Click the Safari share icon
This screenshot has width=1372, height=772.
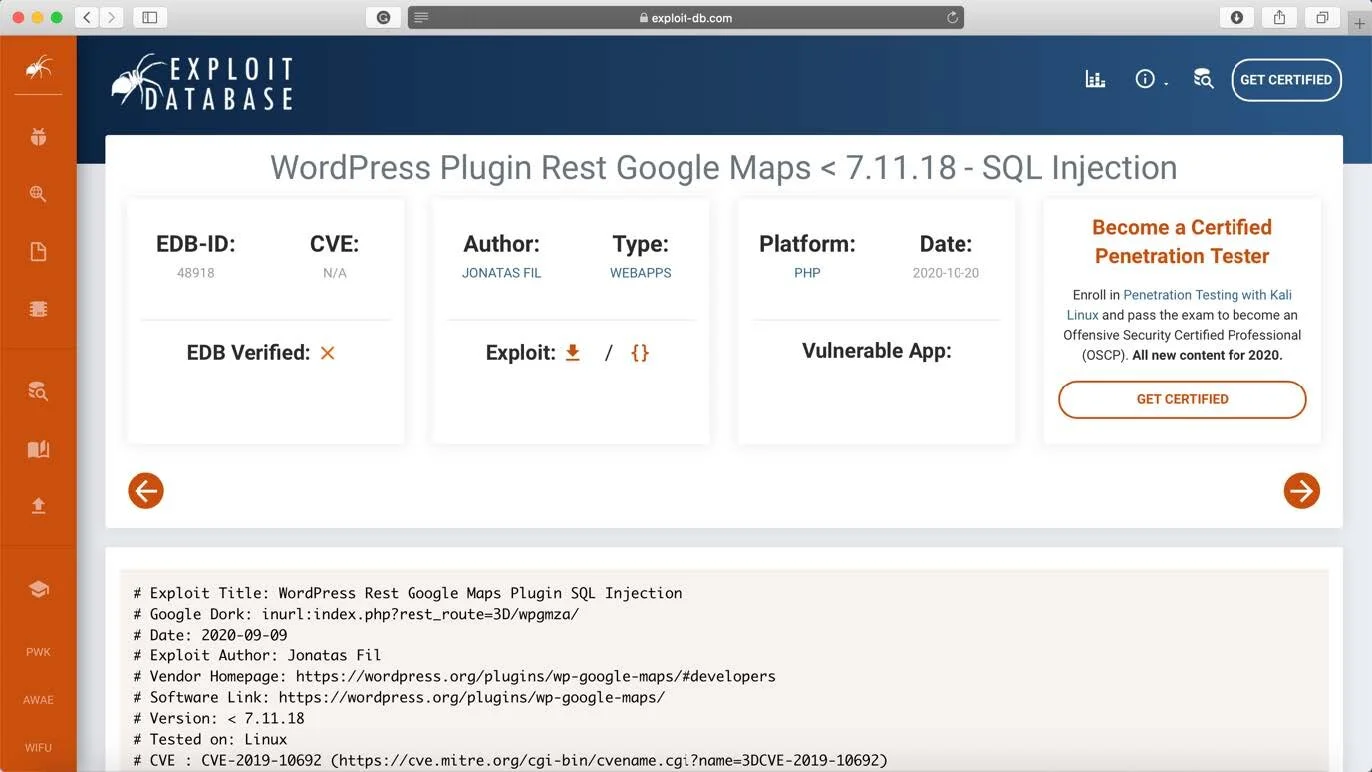1279,17
